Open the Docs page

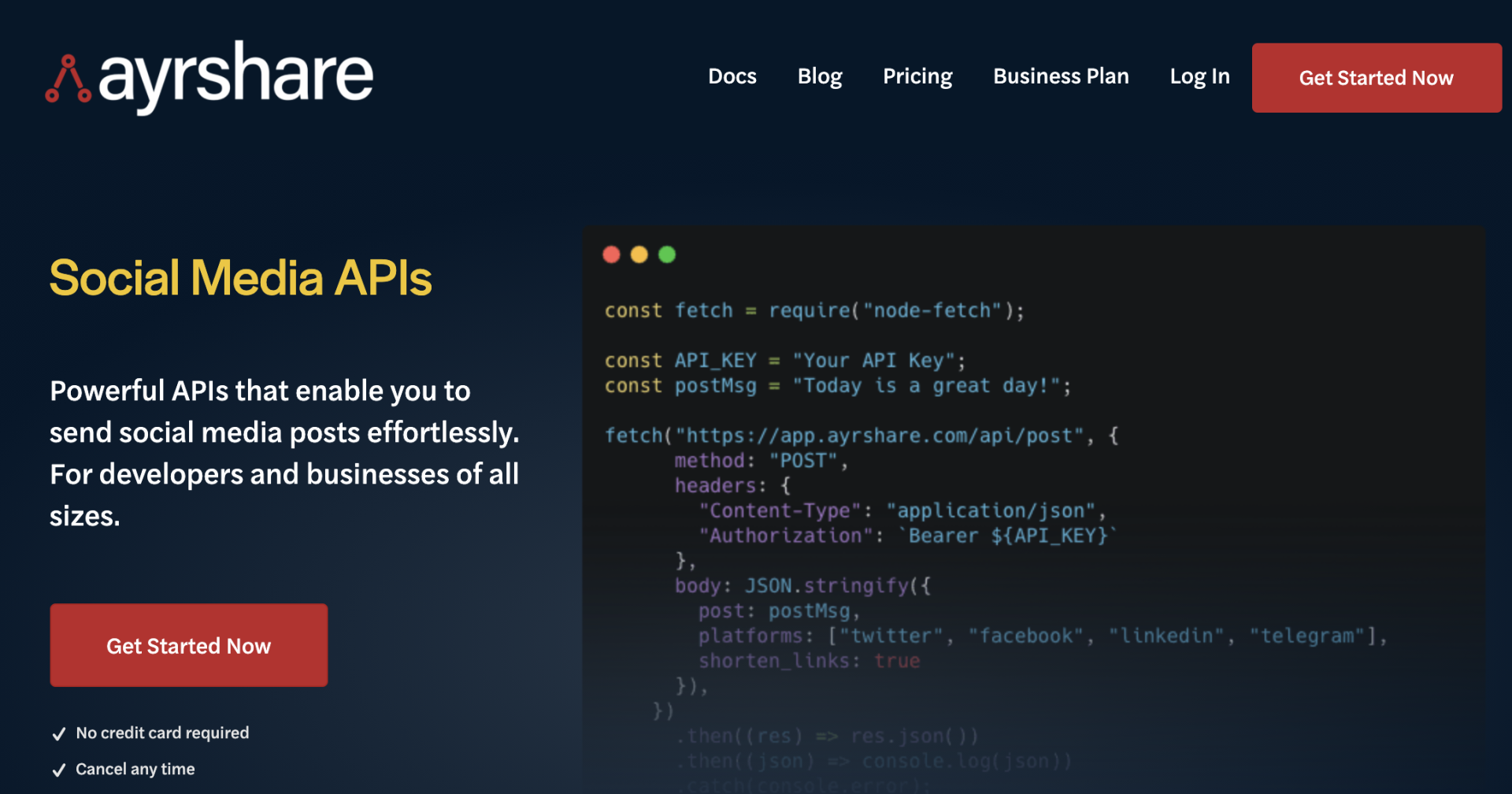pos(732,76)
